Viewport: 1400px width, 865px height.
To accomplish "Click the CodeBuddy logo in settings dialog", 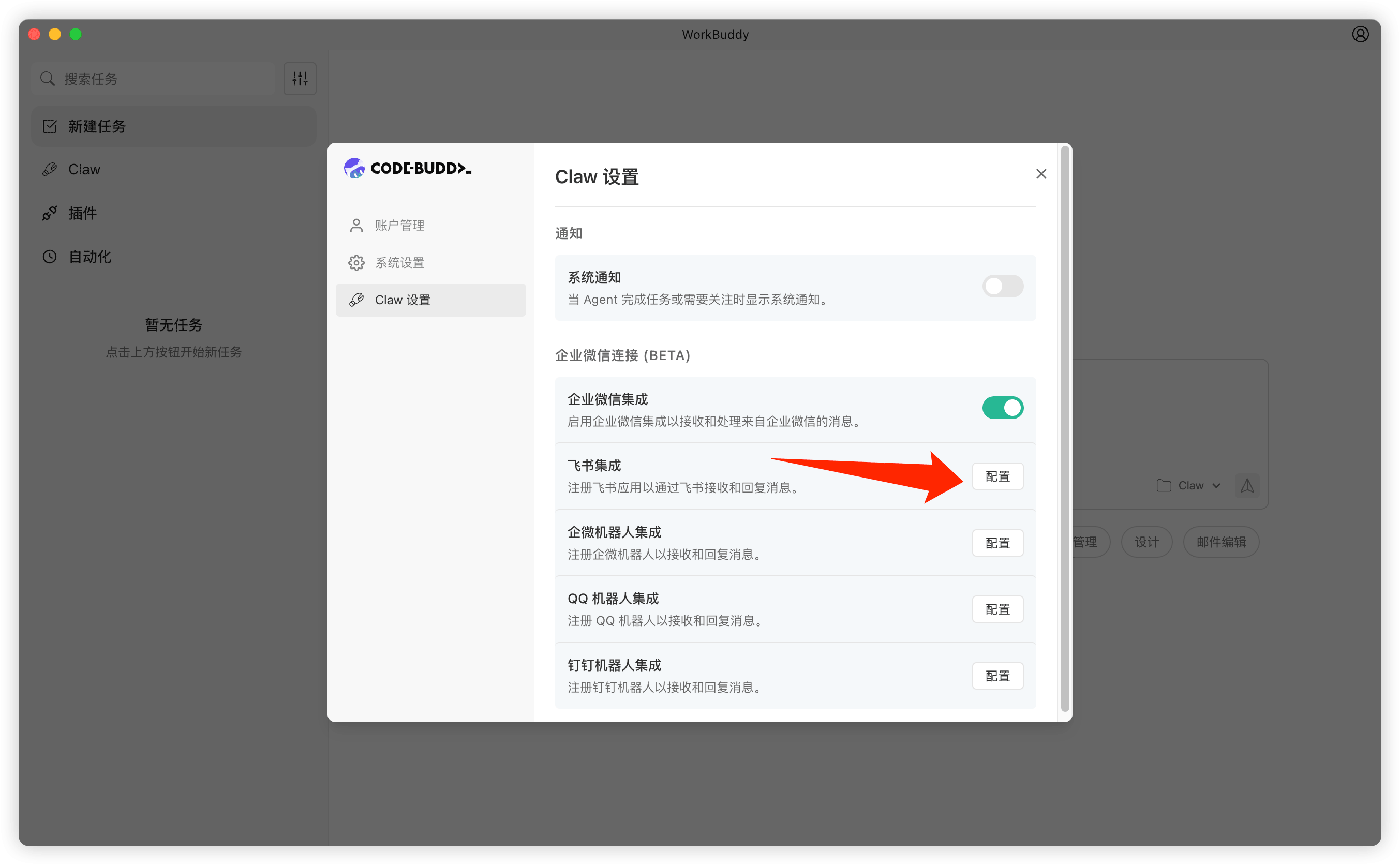I will [407, 168].
